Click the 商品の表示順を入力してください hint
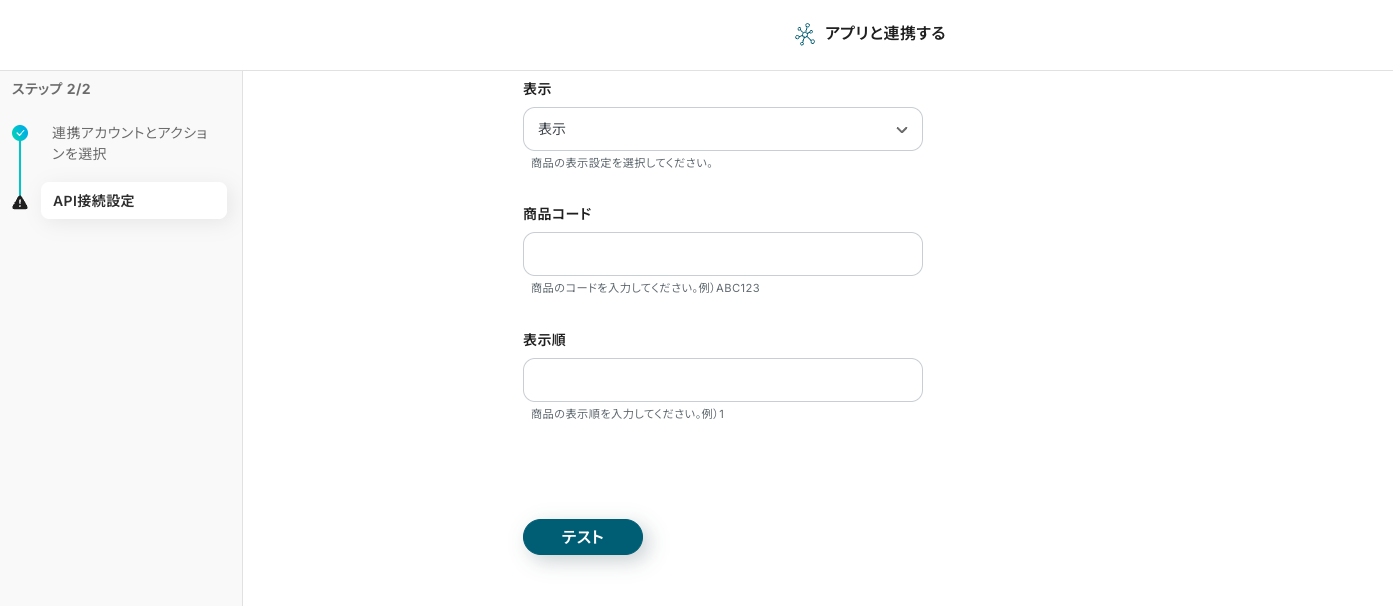 pyautogui.click(x=627, y=414)
